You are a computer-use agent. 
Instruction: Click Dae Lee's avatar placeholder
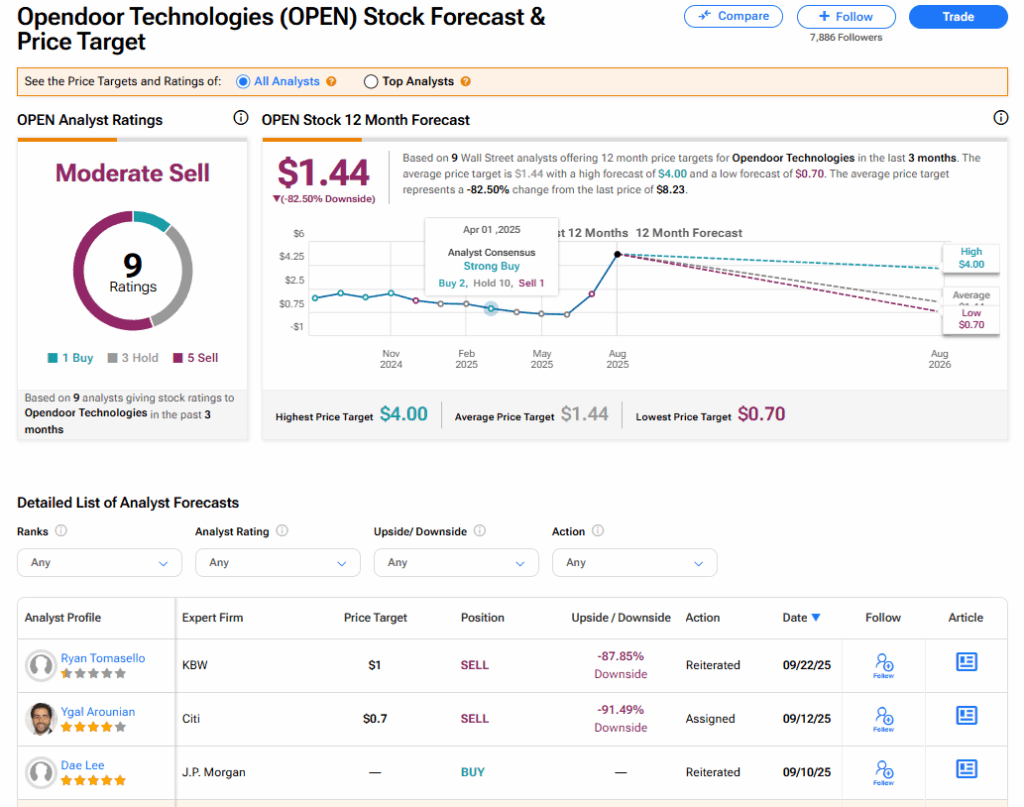[x=41, y=772]
